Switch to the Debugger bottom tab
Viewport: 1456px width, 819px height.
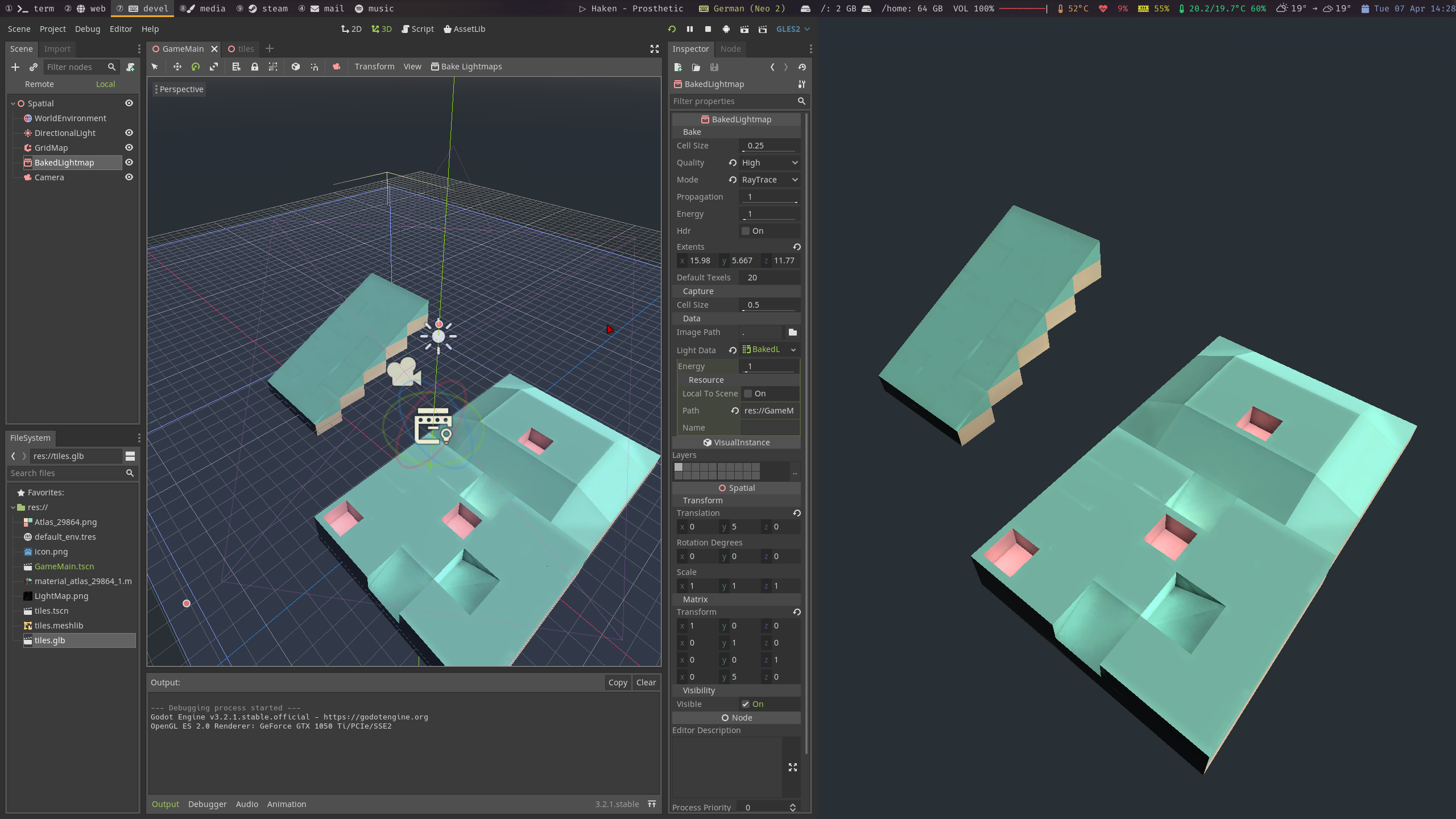pyautogui.click(x=207, y=804)
